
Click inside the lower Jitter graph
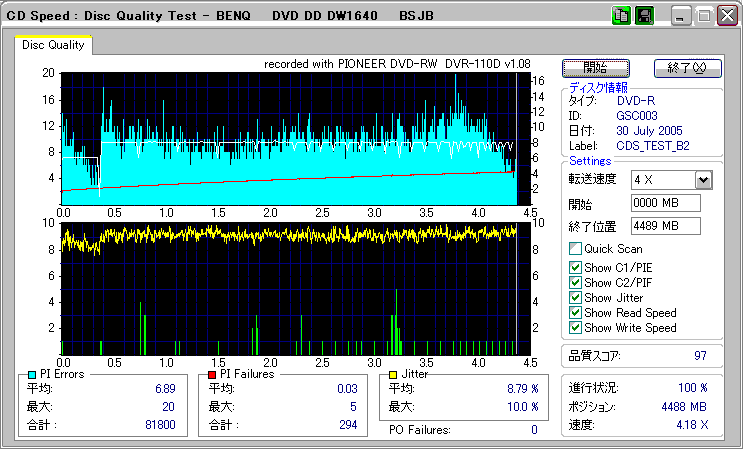tap(290, 290)
